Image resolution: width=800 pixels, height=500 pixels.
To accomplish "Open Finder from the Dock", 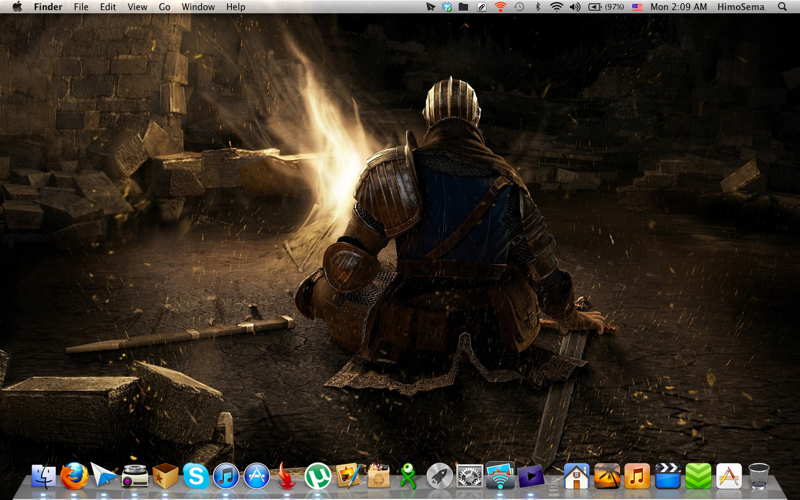I will click(44, 477).
